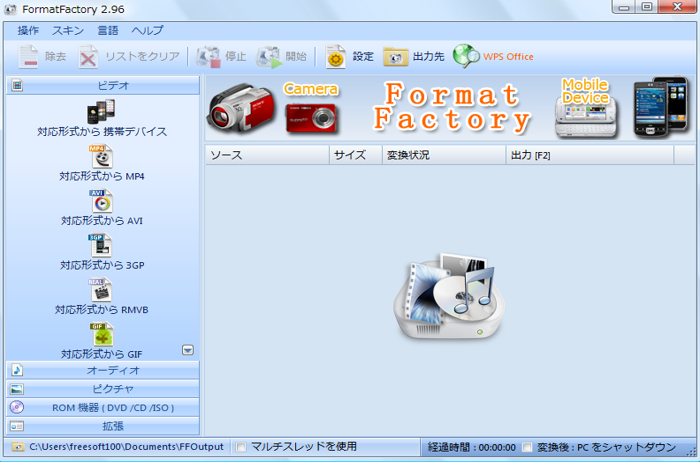Open the スキン menu
The height and width of the screenshot is (462, 700).
[x=68, y=30]
